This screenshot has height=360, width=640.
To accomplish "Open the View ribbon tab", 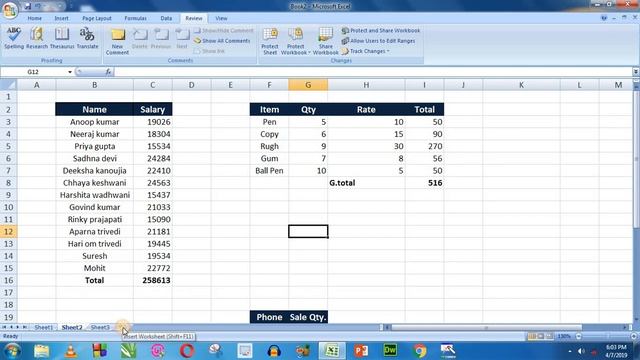I will pos(221,18).
